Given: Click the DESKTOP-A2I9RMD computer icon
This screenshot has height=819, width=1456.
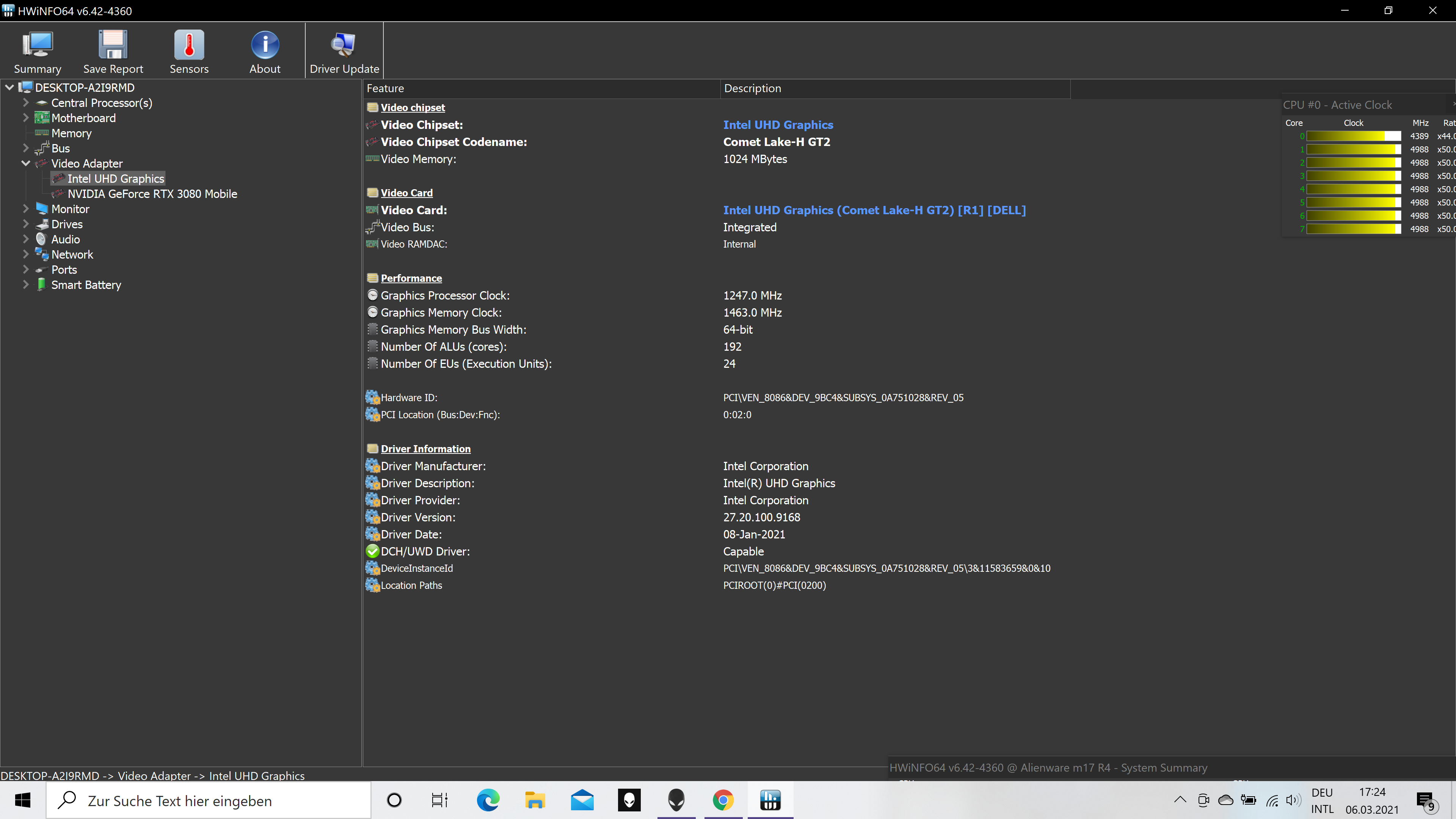Looking at the screenshot, I should (26, 87).
